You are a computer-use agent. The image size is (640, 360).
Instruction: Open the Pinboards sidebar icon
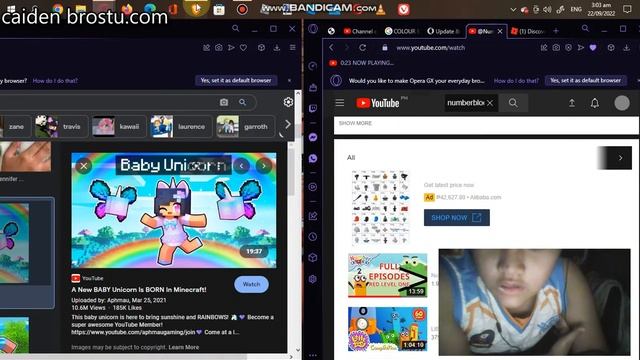click(313, 216)
